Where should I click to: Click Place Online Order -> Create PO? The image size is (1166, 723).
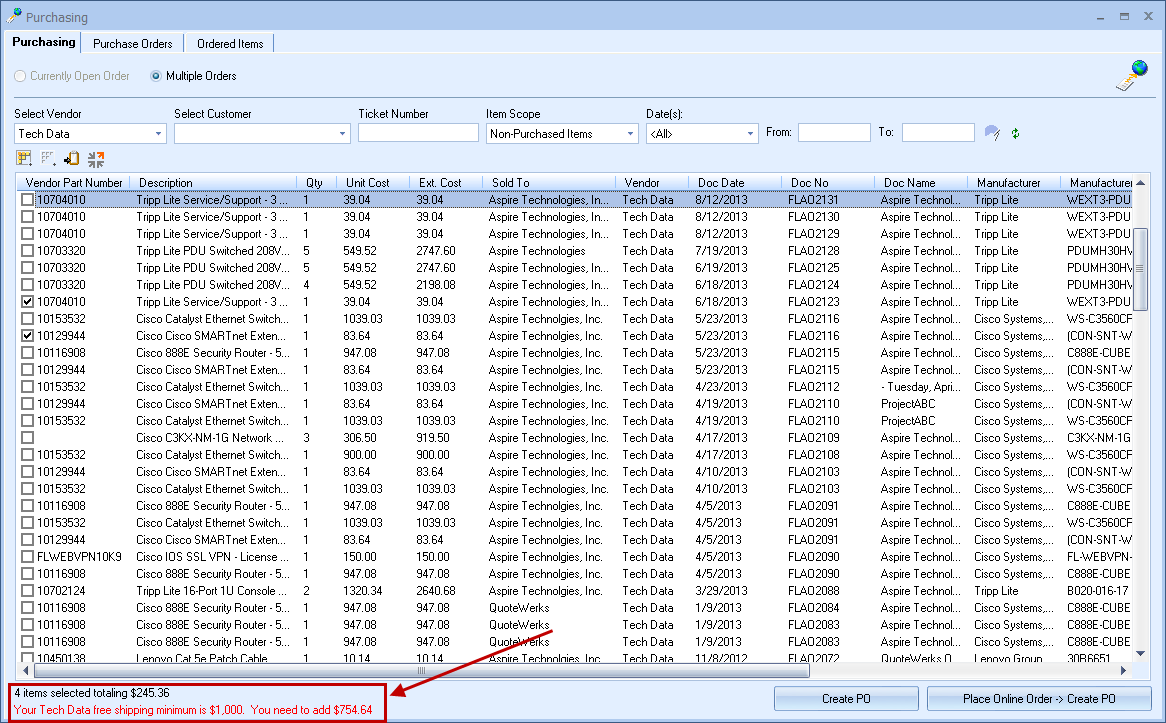click(1039, 699)
